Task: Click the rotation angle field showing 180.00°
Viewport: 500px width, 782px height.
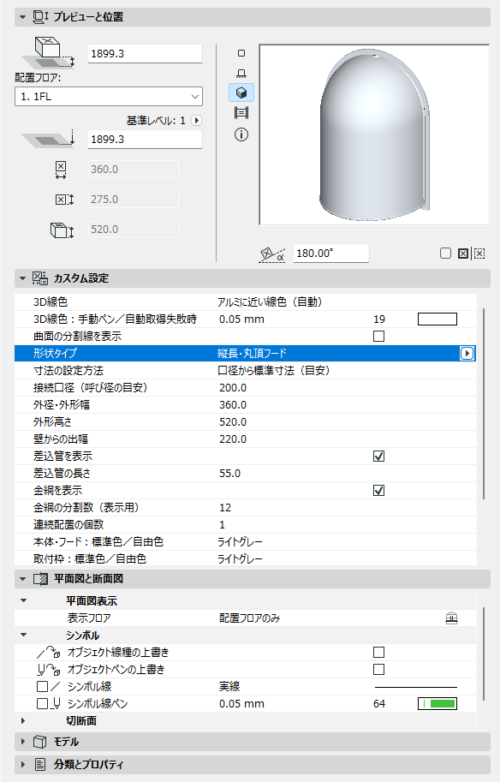Action: (331, 253)
